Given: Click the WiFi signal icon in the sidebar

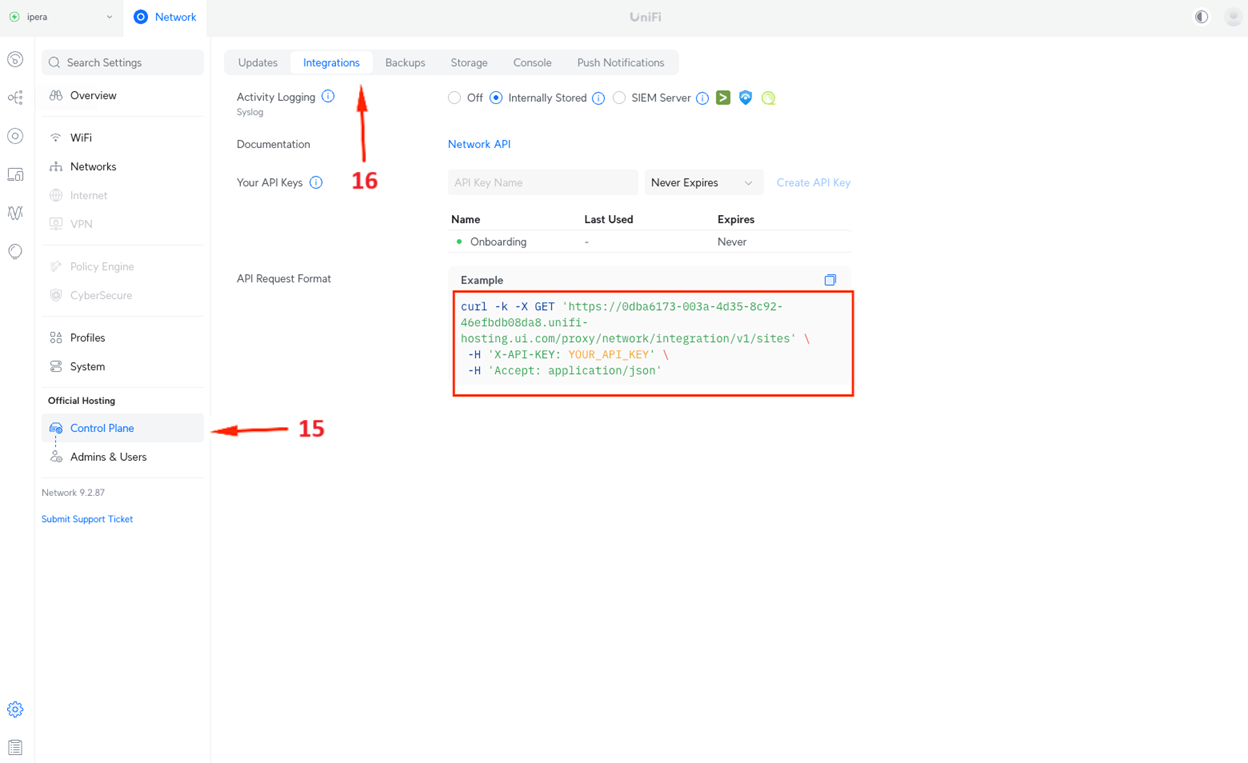Looking at the screenshot, I should point(56,138).
